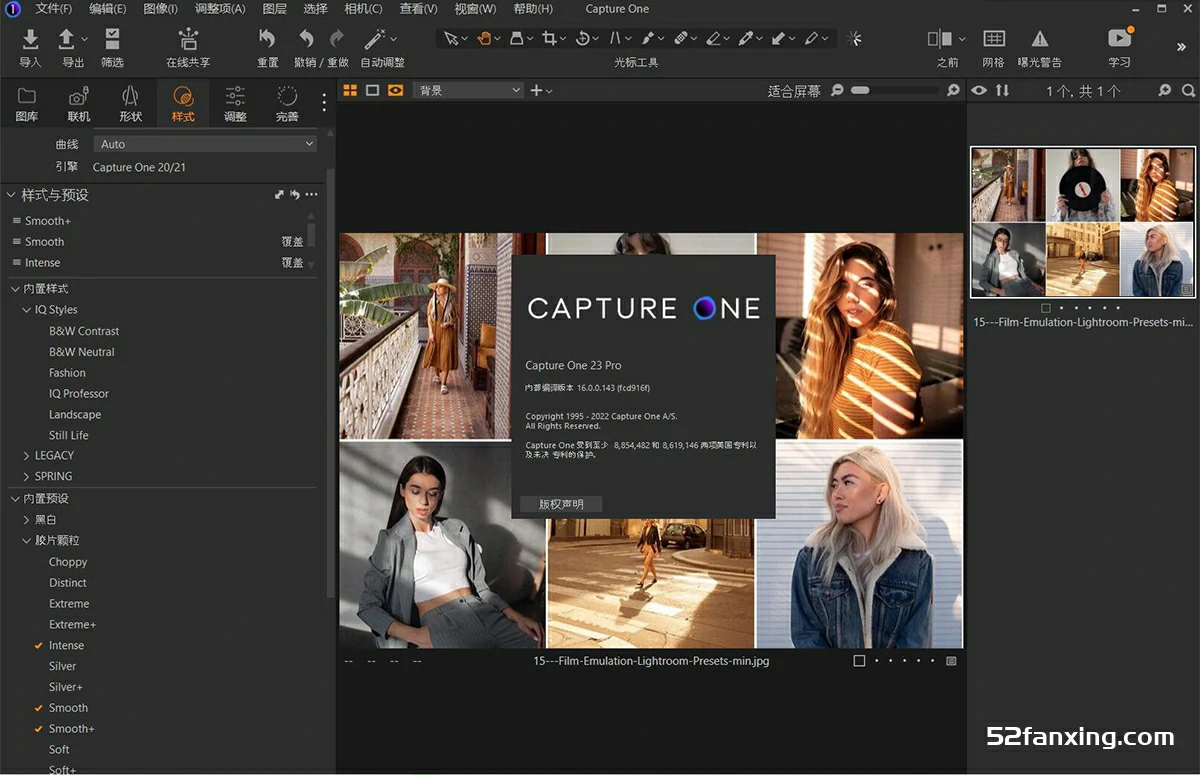Click the Export (导出) icon

point(66,39)
